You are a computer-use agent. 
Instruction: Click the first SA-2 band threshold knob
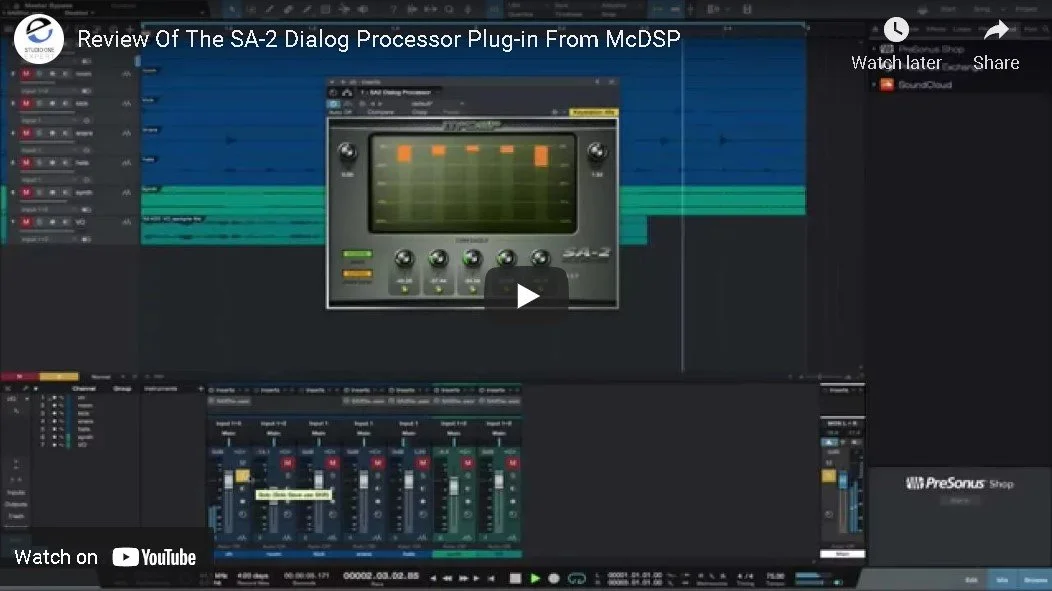[x=405, y=258]
